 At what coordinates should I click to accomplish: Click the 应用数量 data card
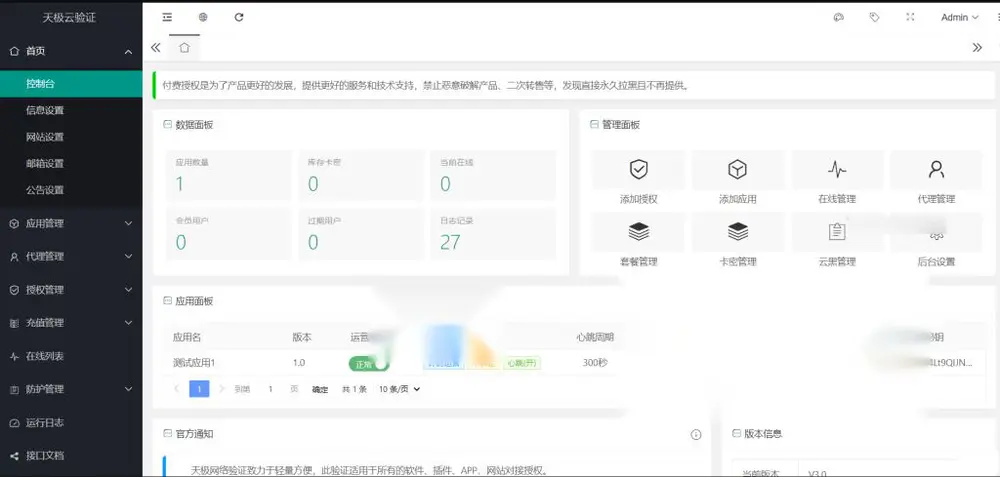point(229,174)
